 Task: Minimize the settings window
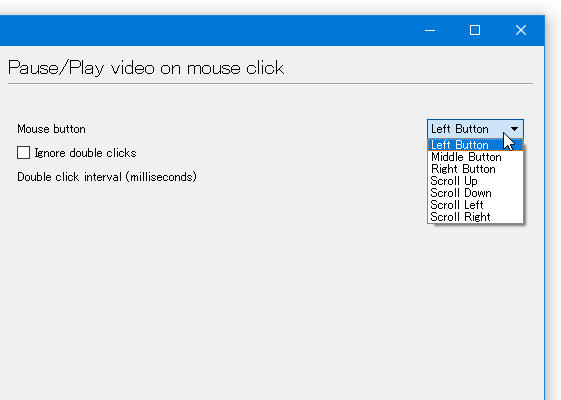430,30
